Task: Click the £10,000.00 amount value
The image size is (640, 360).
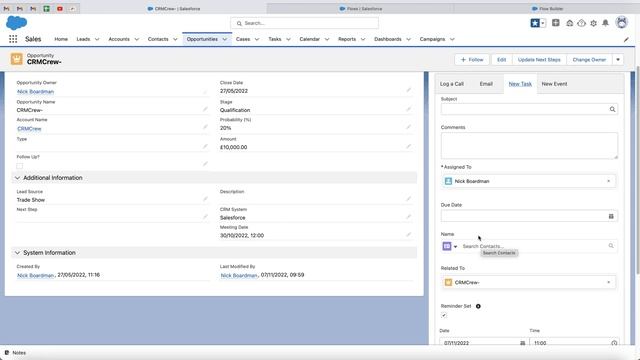Action: click(233, 147)
